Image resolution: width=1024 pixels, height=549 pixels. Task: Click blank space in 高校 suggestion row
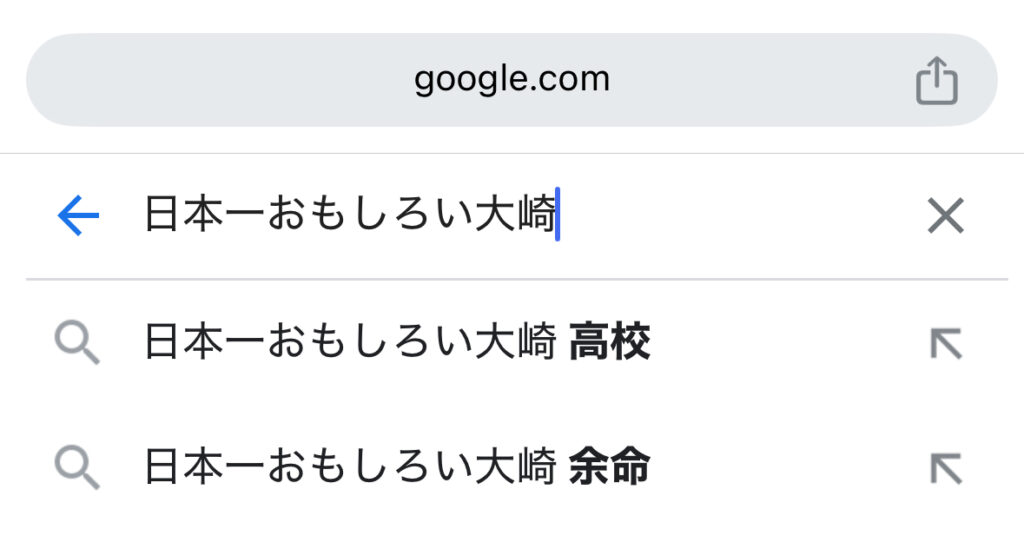(x=784, y=341)
